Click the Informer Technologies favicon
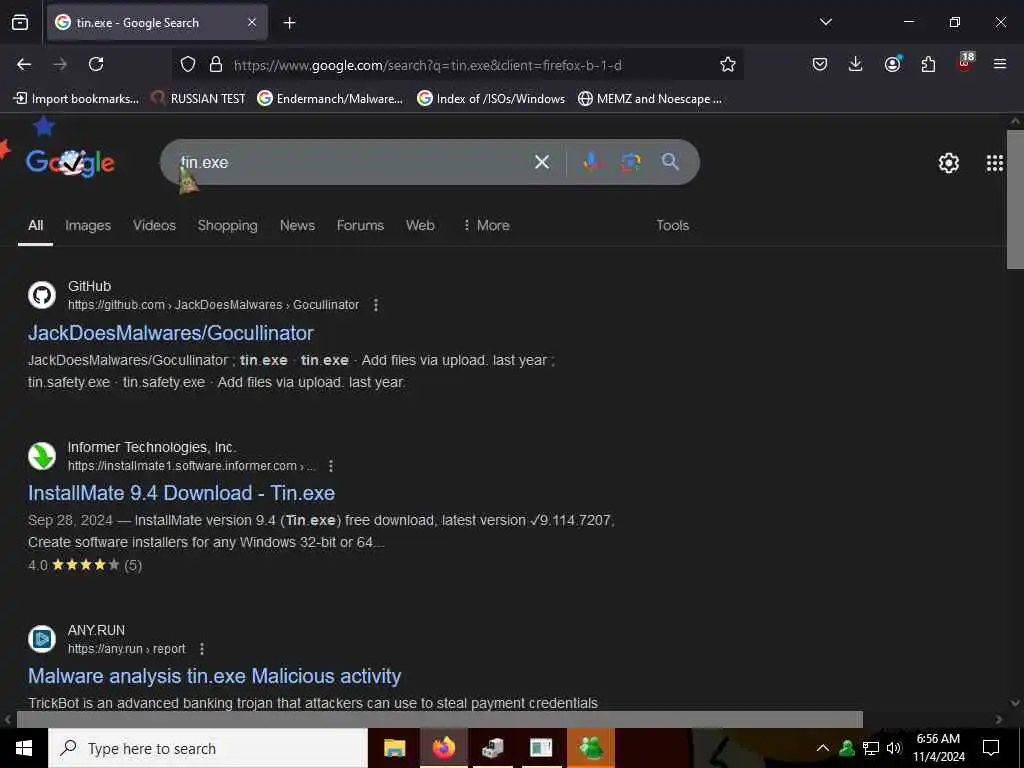 (42, 456)
